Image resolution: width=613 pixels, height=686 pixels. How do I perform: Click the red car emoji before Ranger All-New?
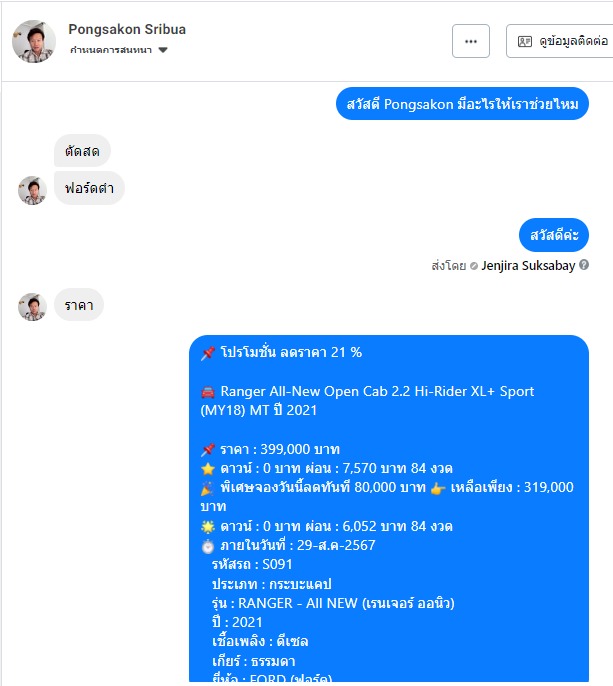click(208, 392)
